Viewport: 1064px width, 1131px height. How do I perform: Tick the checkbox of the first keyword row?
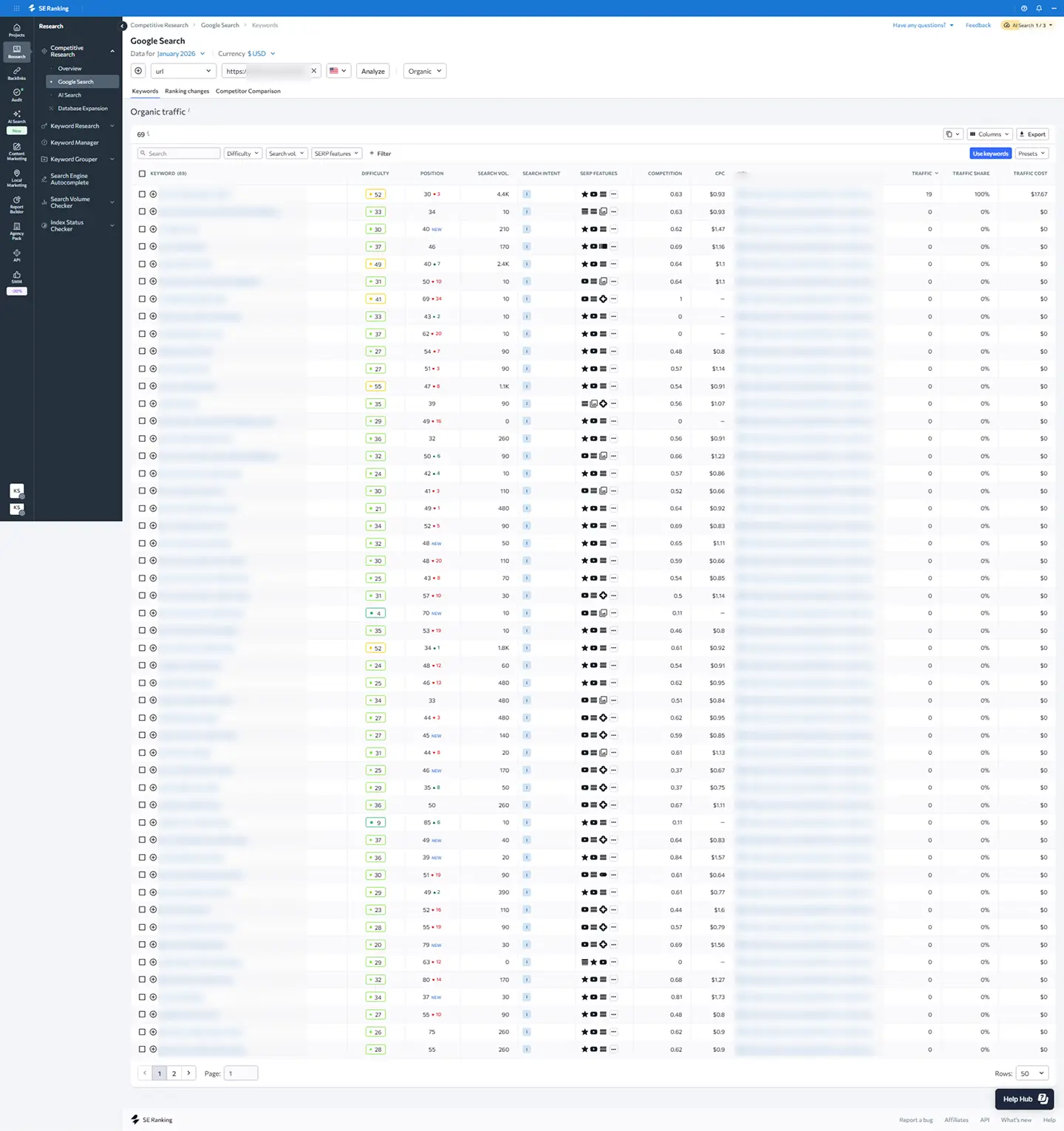coord(142,194)
